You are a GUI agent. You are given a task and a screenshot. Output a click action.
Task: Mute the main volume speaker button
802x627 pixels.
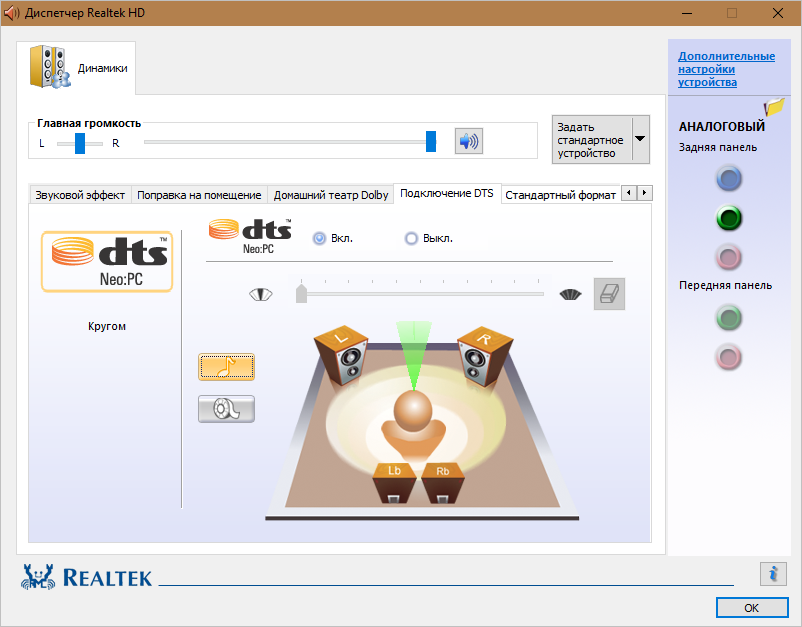pyautogui.click(x=469, y=141)
